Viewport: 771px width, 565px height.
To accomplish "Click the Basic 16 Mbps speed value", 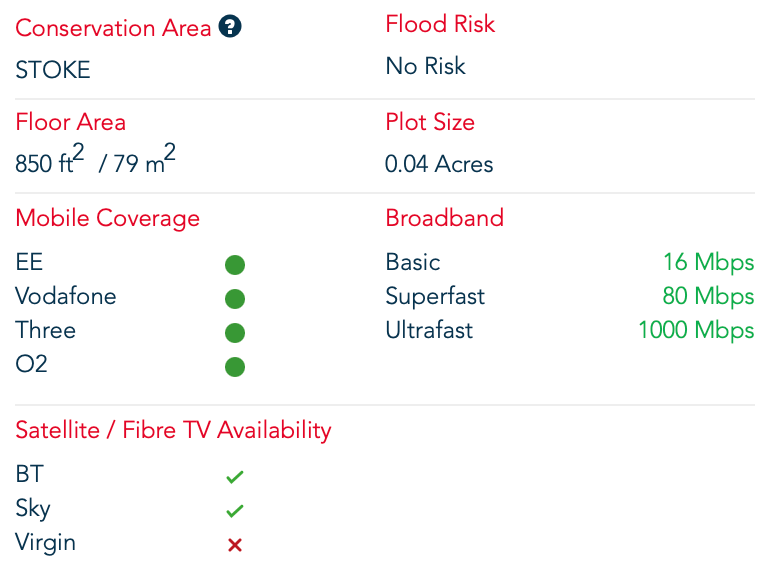I will pyautogui.click(x=709, y=262).
